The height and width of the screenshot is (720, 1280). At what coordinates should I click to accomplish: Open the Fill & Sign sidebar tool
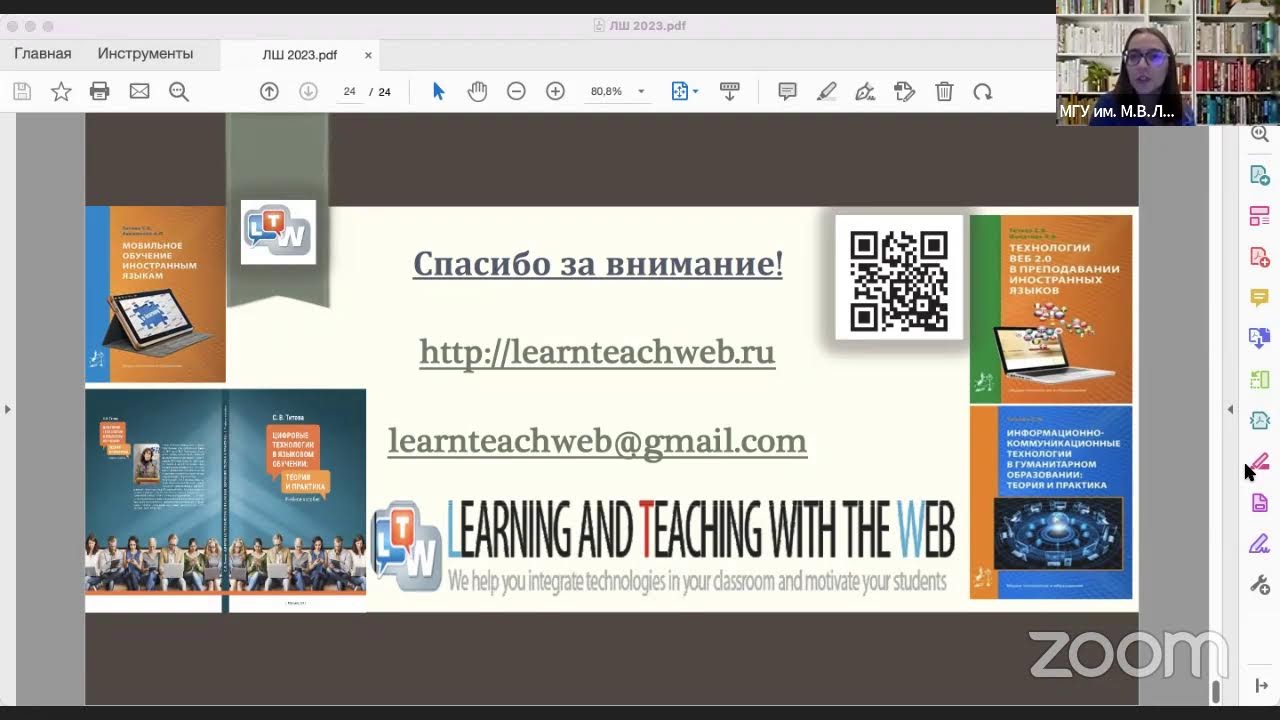pos(1260,544)
